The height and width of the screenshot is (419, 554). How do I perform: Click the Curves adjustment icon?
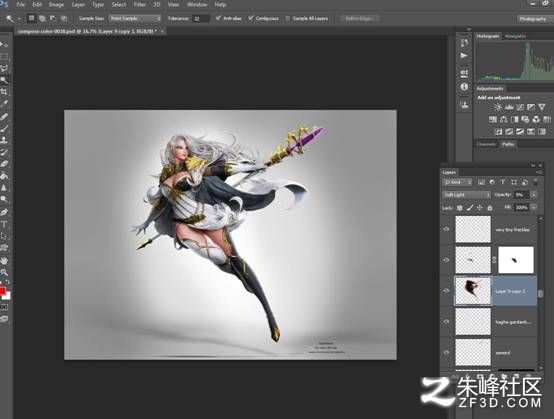[x=520, y=107]
